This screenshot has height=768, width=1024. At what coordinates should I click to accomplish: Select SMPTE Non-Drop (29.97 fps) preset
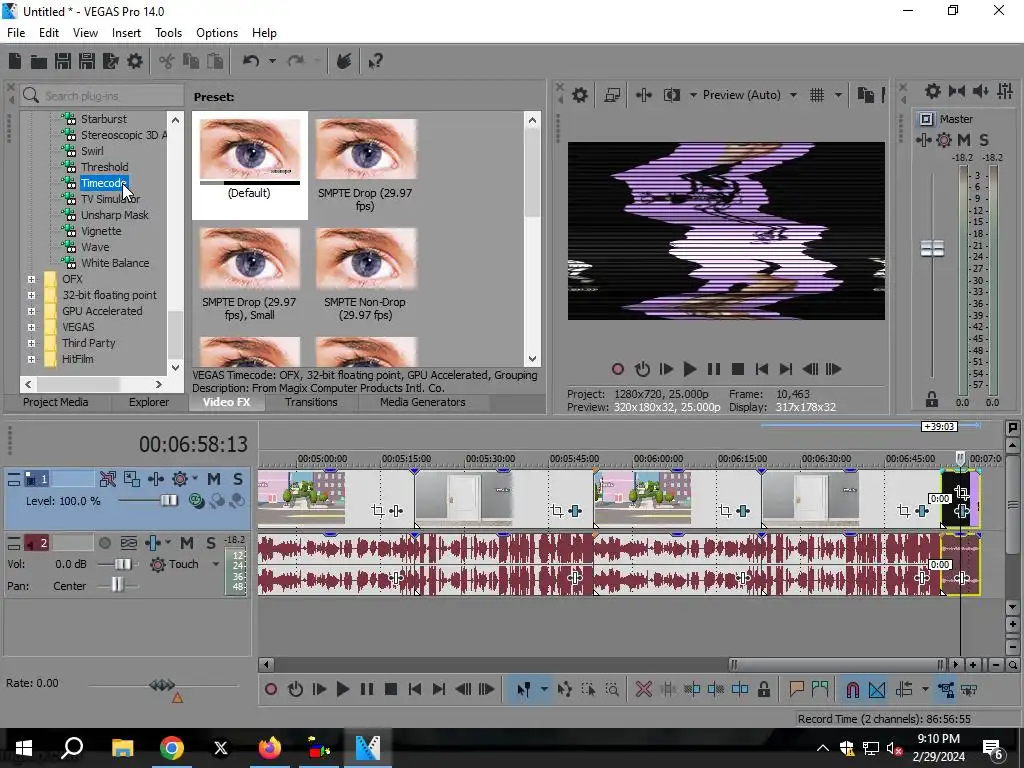(x=365, y=274)
